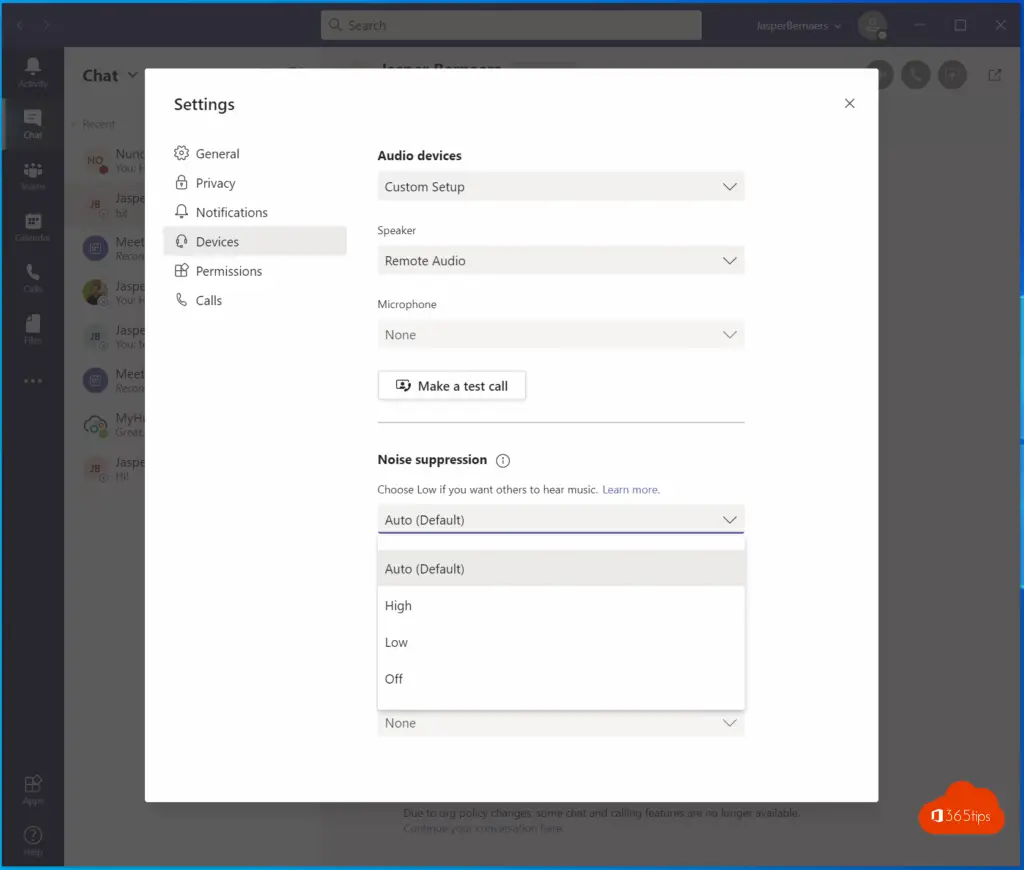Click the Devices headset icon

point(181,241)
